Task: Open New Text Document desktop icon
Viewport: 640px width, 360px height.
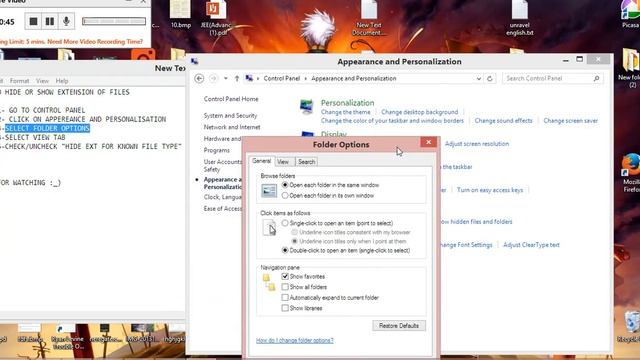Action: pos(369,17)
